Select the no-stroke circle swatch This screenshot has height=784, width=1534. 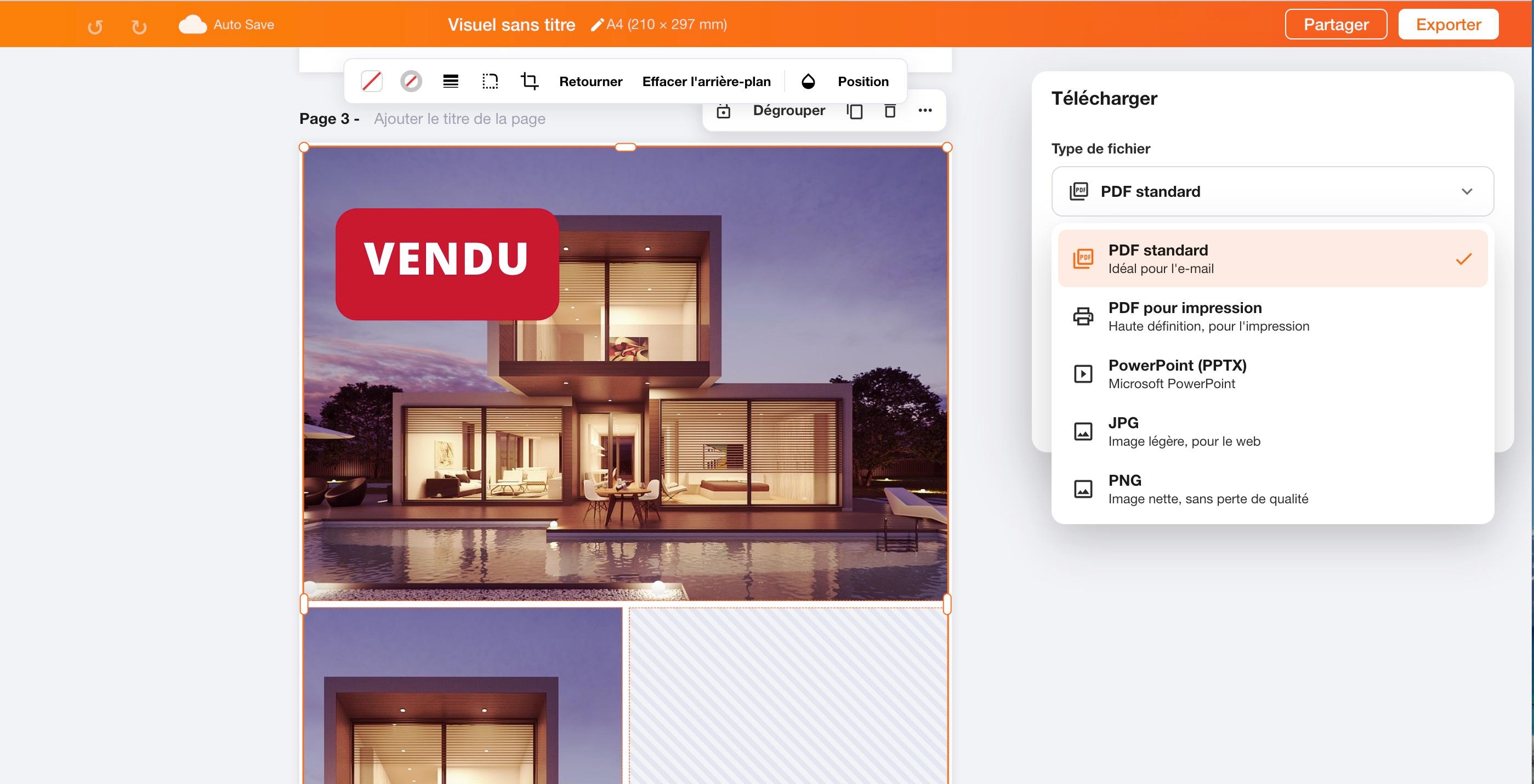[x=411, y=81]
